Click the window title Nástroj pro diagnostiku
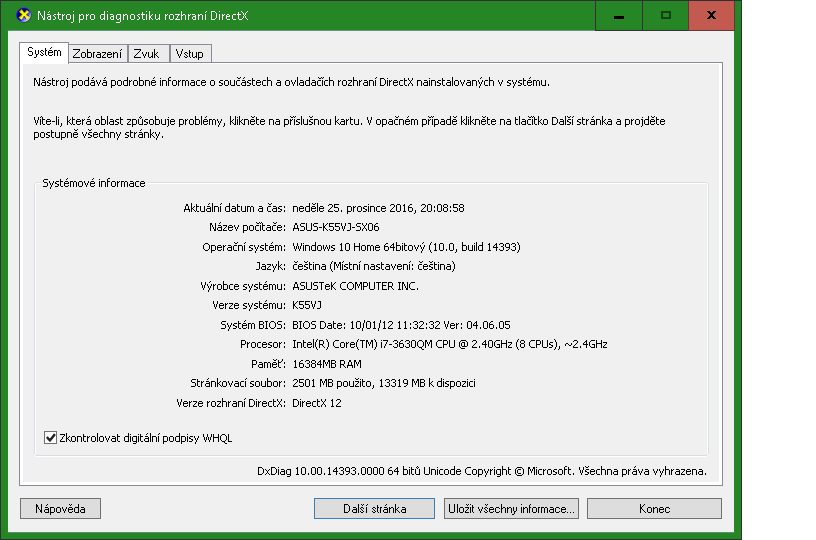Screen dimensions: 816x540 point(143,16)
